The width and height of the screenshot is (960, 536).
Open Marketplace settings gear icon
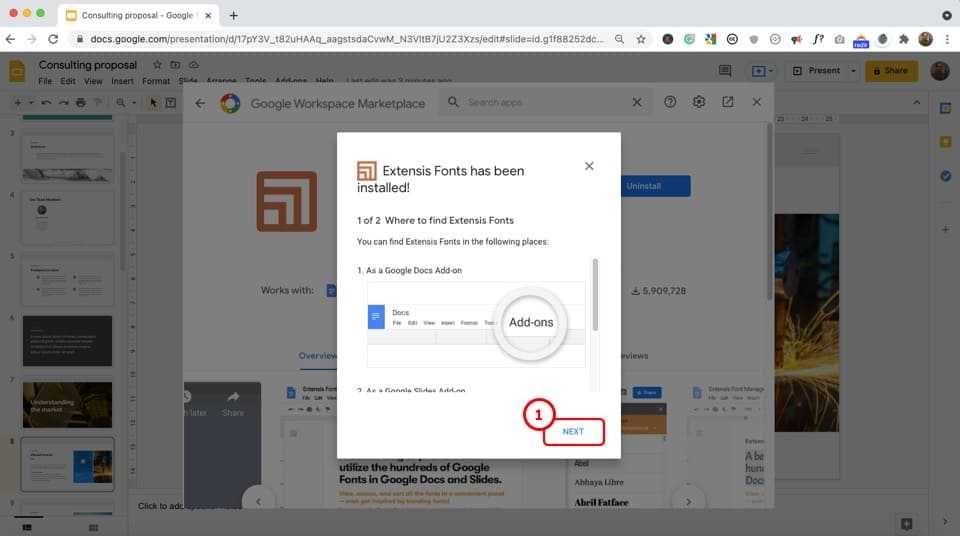699,102
